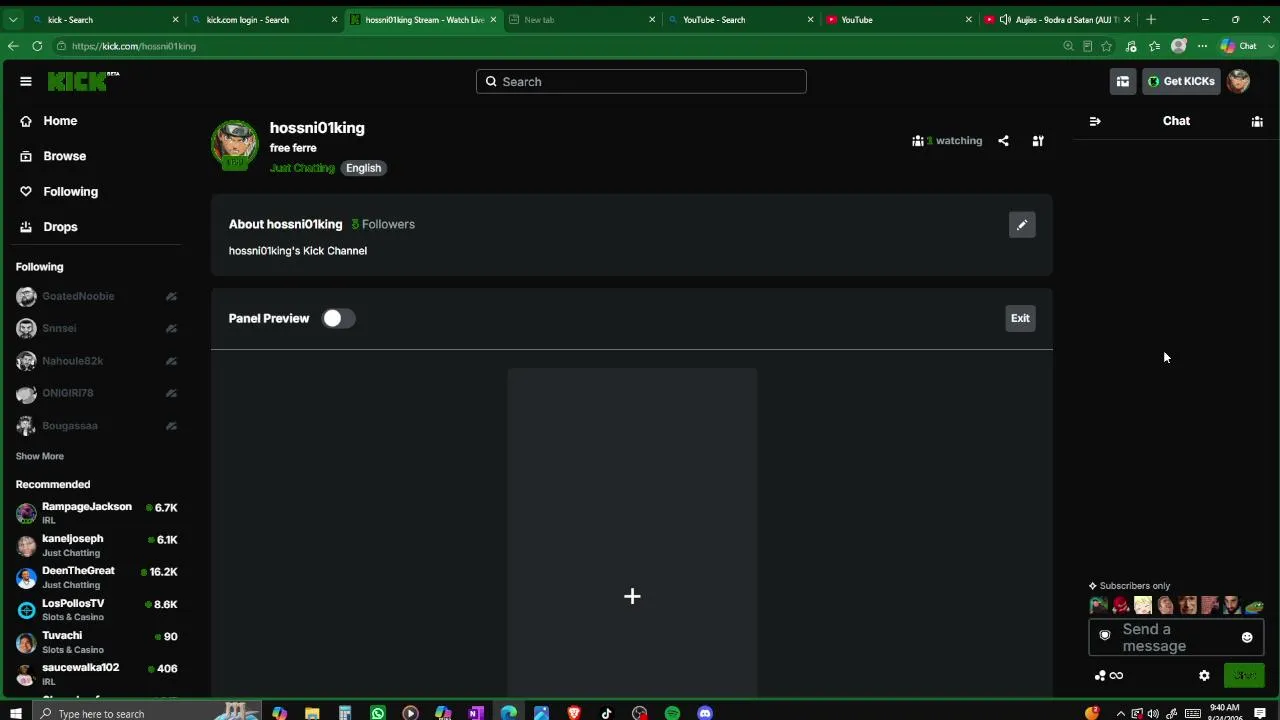This screenshot has height=720, width=1280.
Task: Send the chat message
Action: (1244, 676)
